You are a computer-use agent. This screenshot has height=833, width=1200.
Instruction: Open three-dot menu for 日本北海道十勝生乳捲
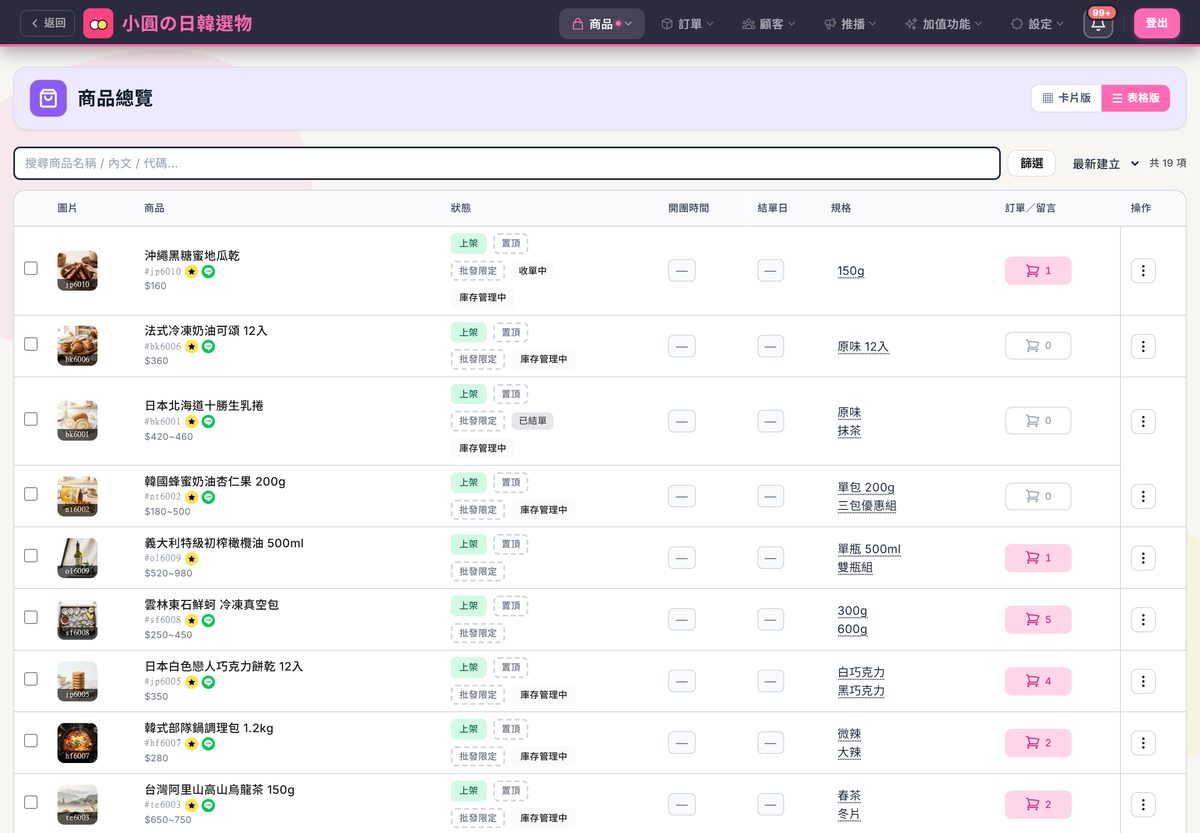point(1143,421)
